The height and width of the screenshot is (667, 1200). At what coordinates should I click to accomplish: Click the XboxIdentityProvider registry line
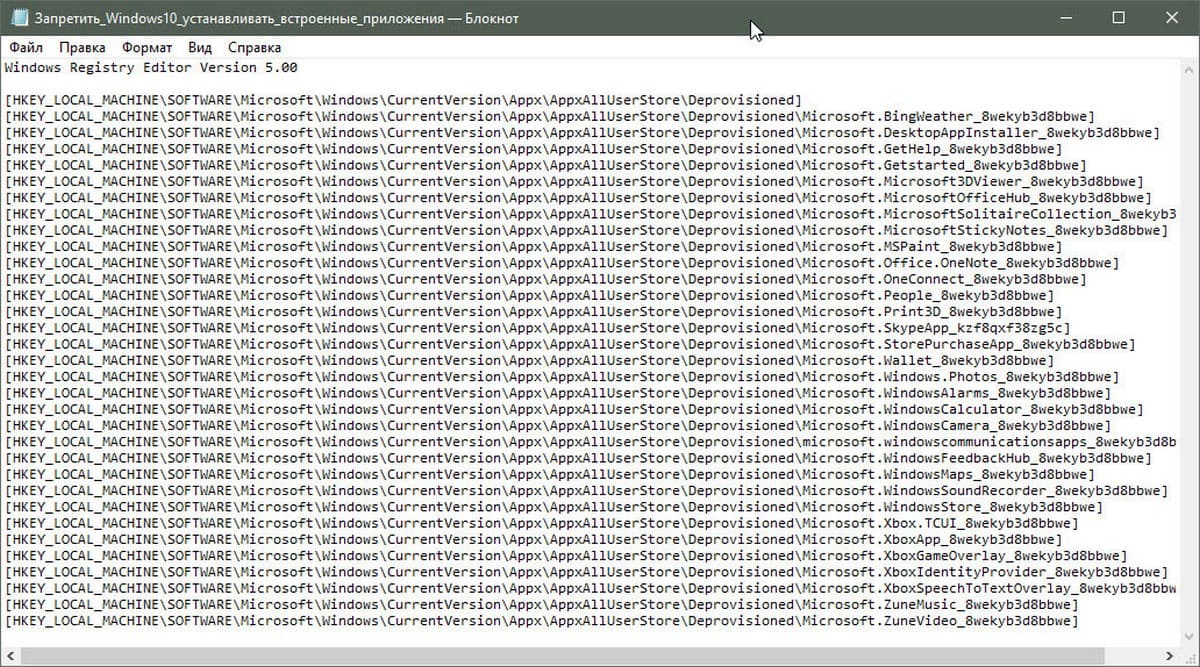click(x=586, y=571)
